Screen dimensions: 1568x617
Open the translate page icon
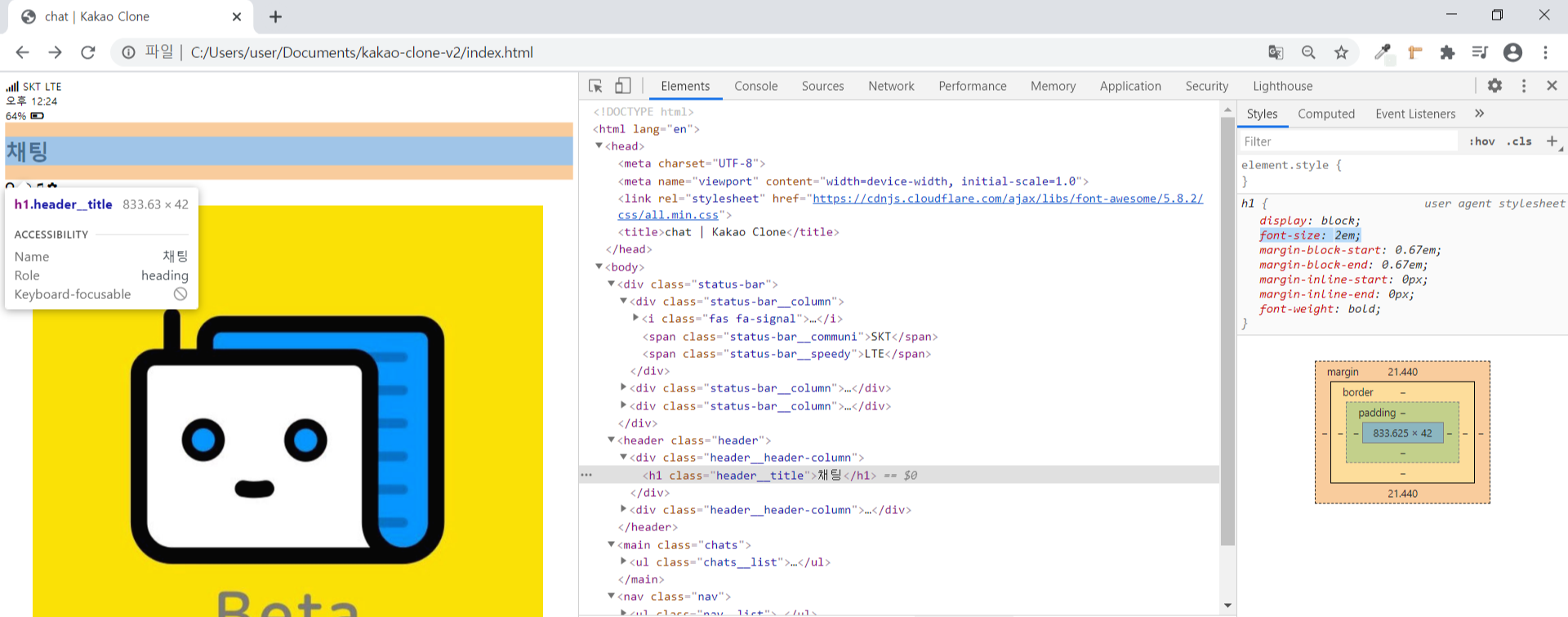tap(1276, 52)
